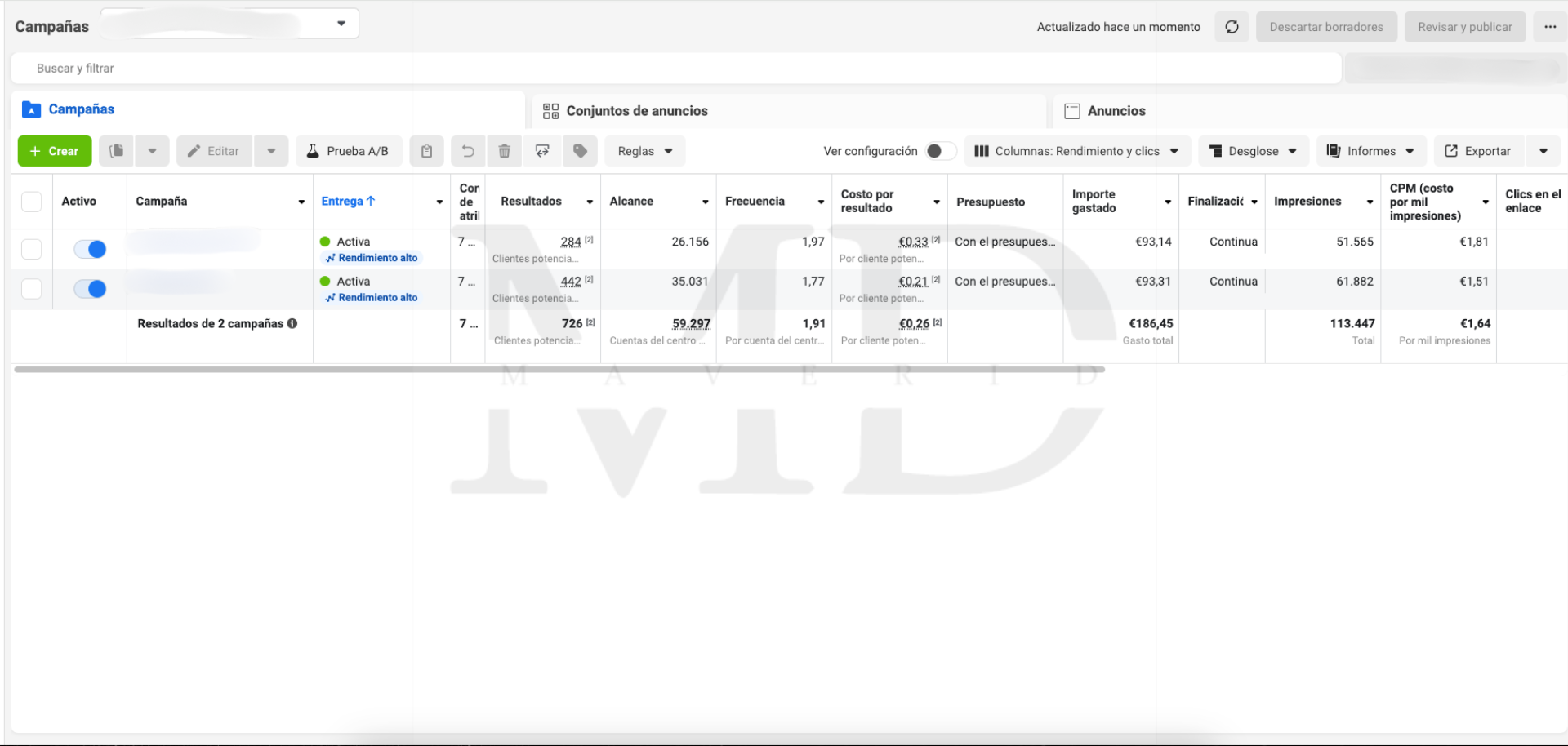Click the trash delete icon

click(x=505, y=151)
